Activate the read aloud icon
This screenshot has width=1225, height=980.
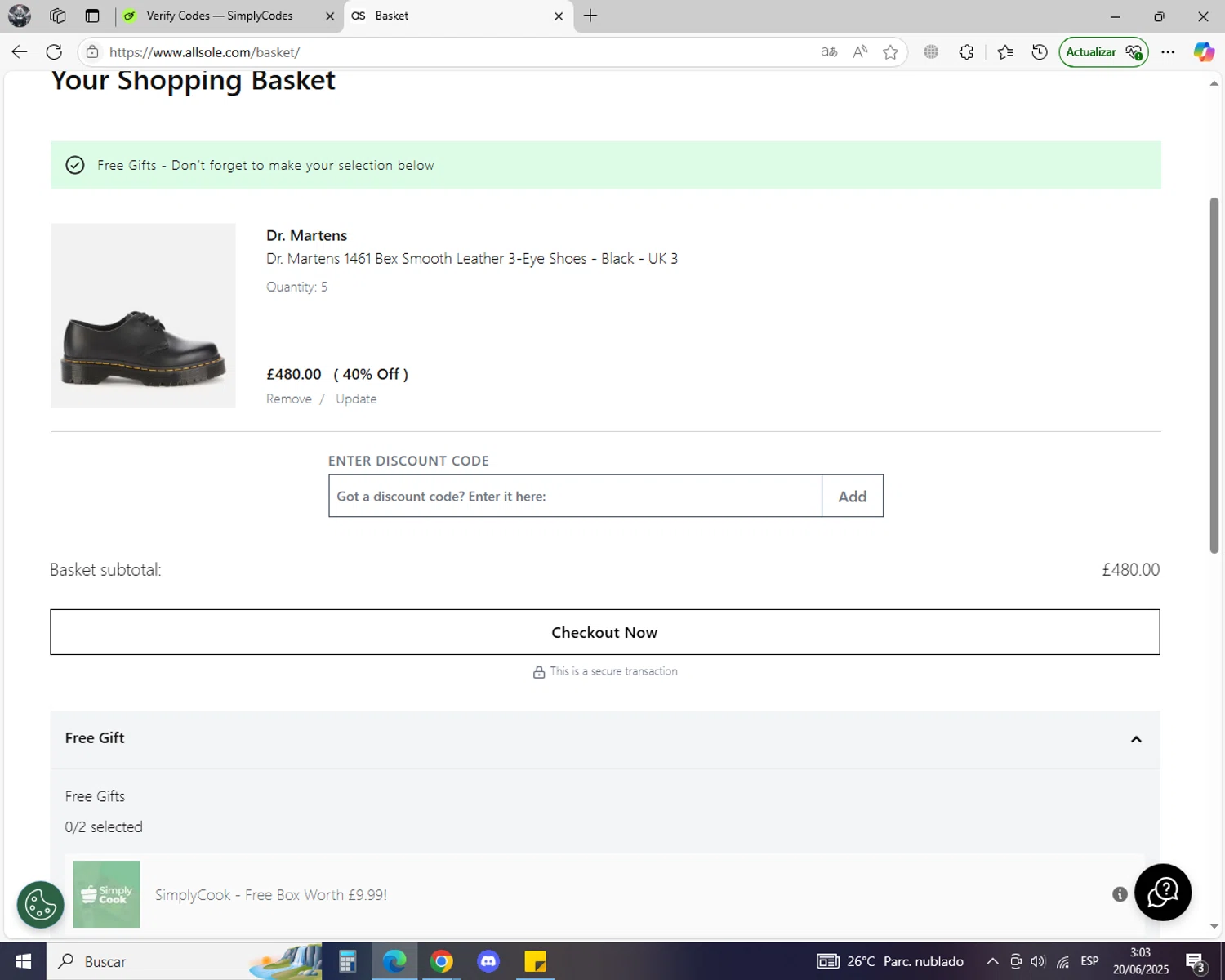(x=860, y=52)
